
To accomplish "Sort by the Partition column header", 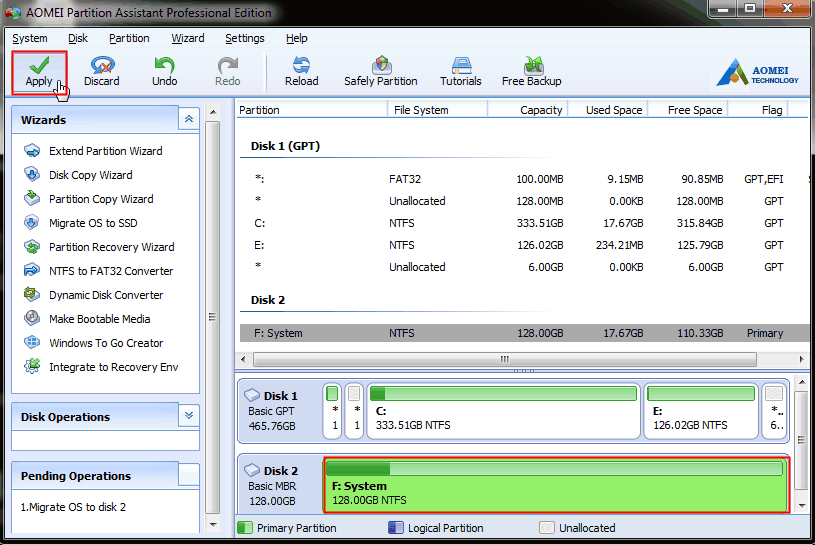I will coord(312,110).
